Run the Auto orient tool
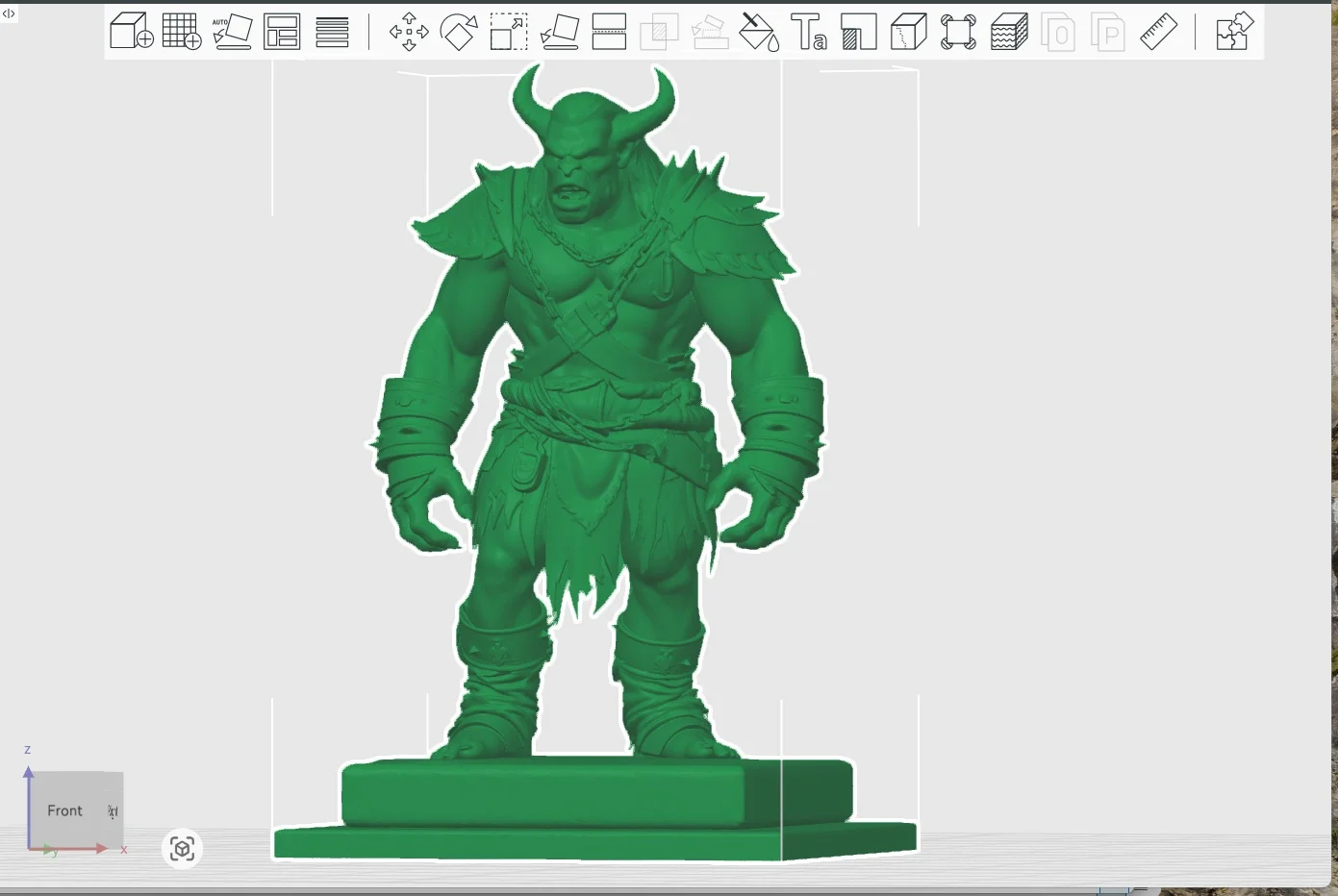 tap(232, 32)
